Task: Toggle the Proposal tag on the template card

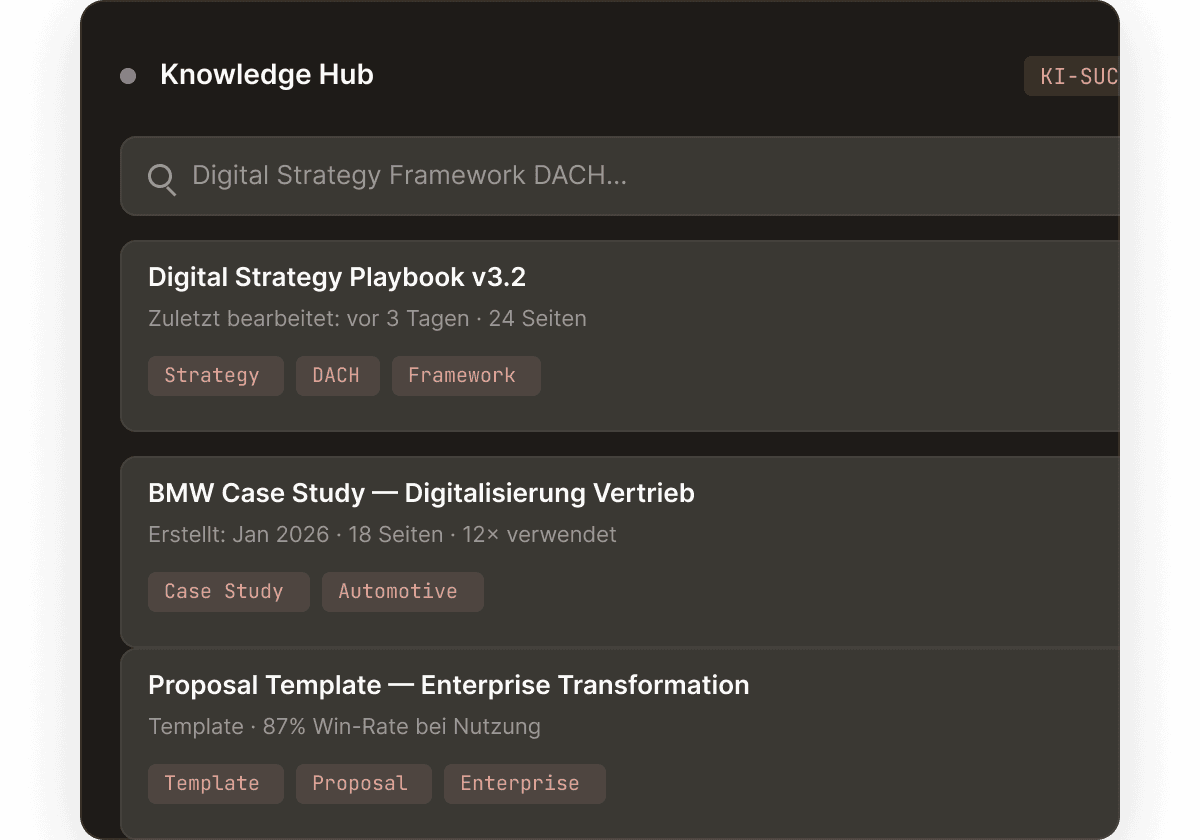Action: 363,783
